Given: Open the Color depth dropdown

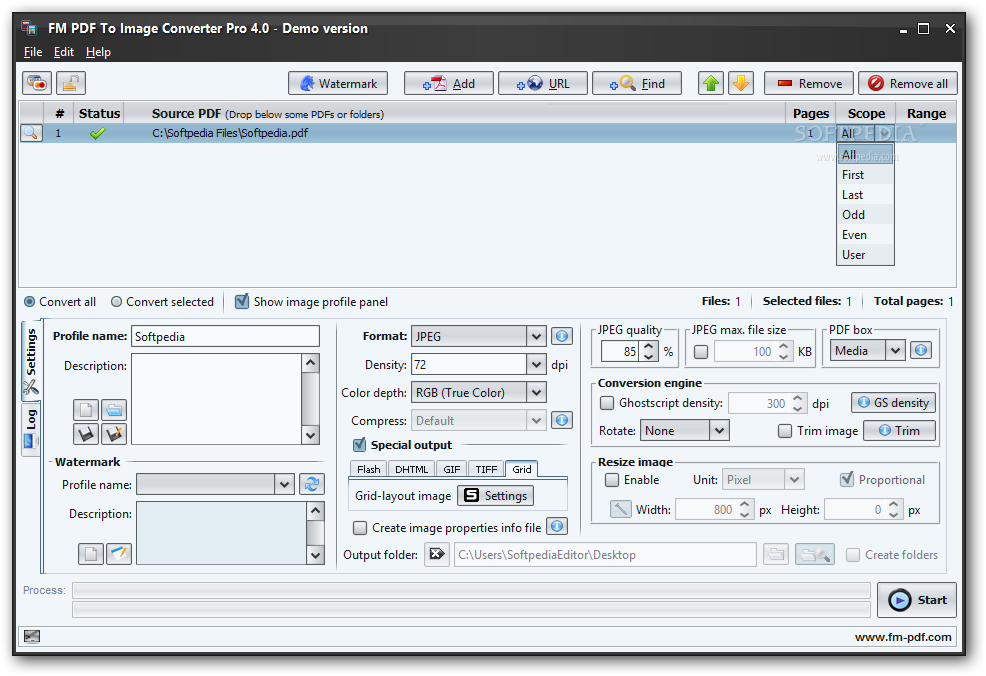Looking at the screenshot, I should (536, 392).
